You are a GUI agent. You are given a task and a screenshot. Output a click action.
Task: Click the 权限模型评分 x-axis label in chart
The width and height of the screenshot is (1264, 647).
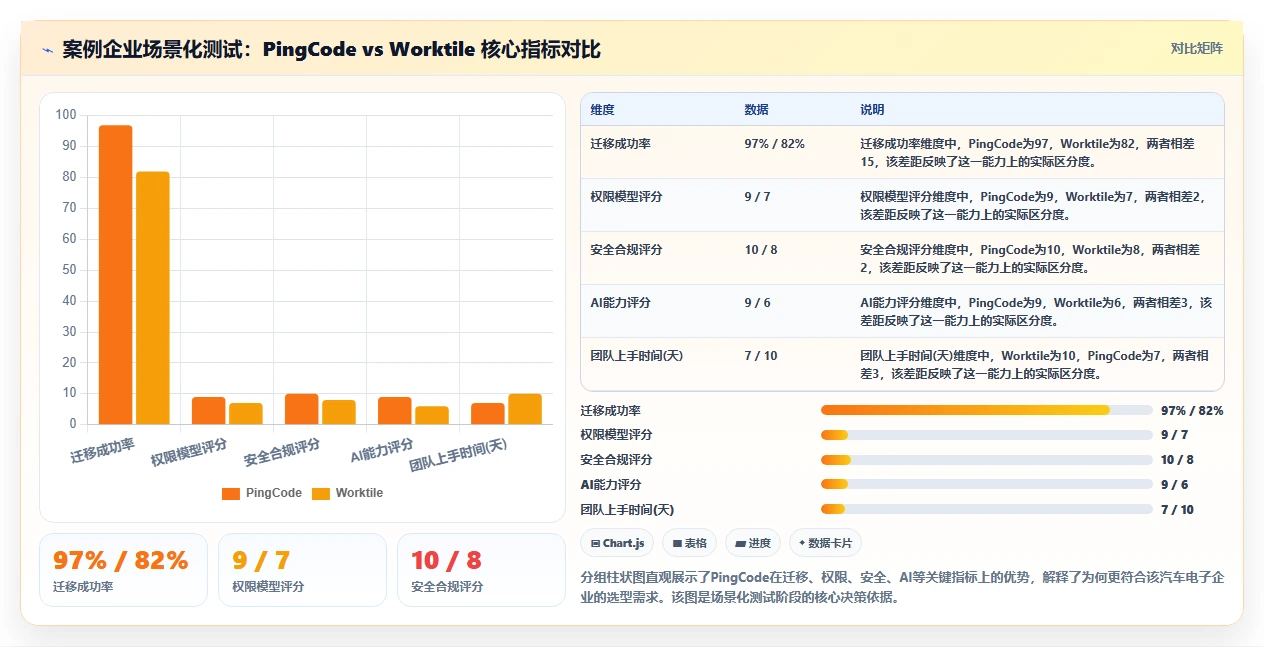click(189, 452)
